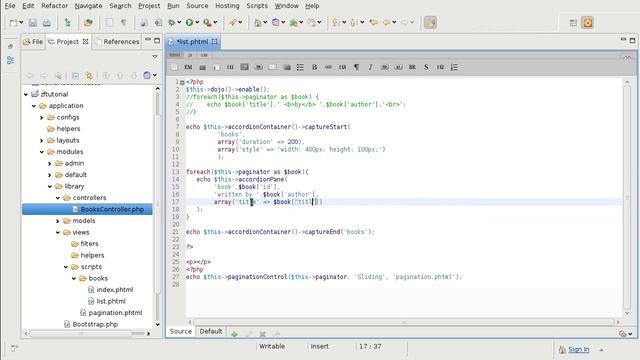640x360 pixels.
Task: Toggle Link with Editor in Project view
Action: pyautogui.click(x=89, y=76)
